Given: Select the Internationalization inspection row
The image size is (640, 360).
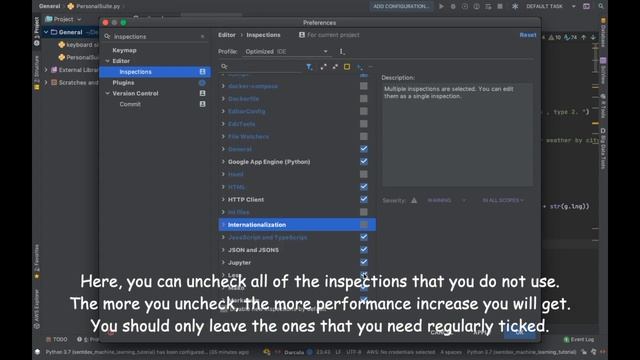Looking at the screenshot, I should (297, 224).
